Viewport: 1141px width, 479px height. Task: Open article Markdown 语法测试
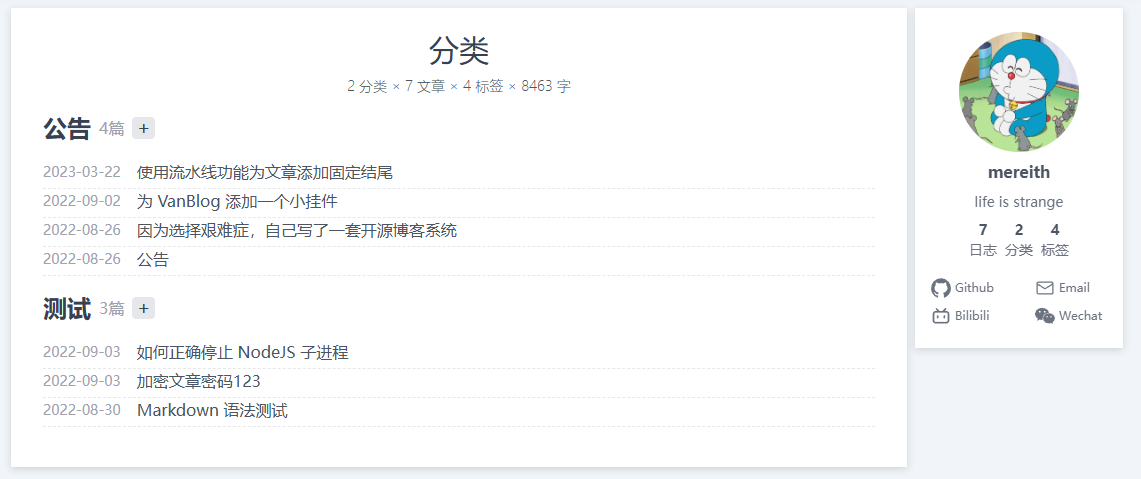pos(212,410)
